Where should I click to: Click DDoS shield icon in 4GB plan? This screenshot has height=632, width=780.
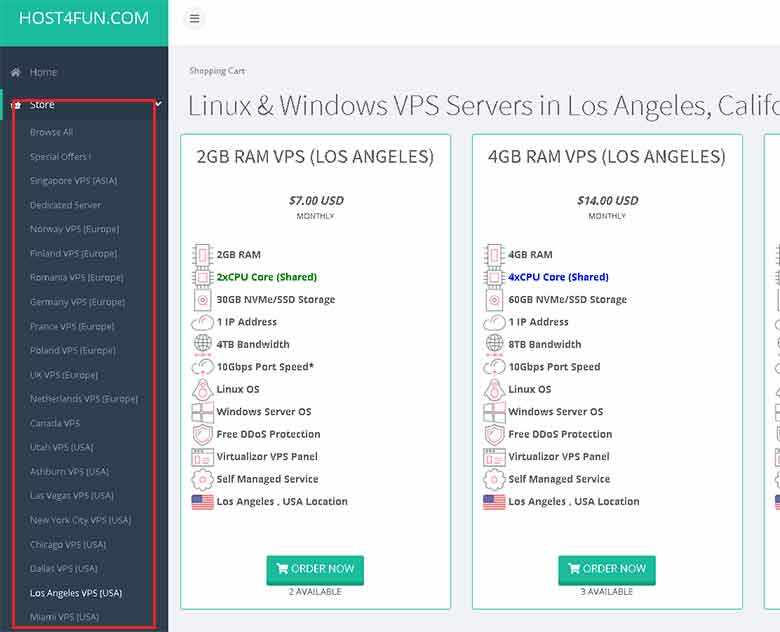pyautogui.click(x=494, y=434)
